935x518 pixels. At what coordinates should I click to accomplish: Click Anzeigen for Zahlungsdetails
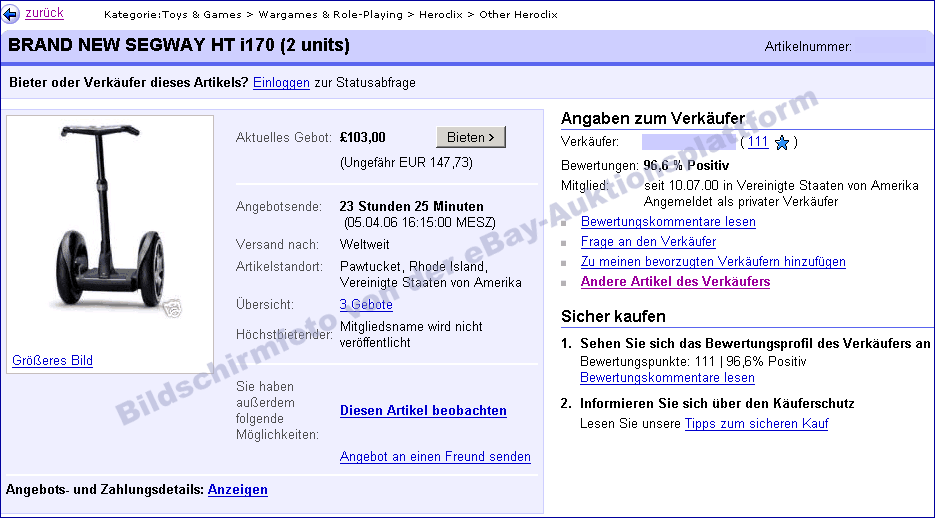(x=237, y=490)
